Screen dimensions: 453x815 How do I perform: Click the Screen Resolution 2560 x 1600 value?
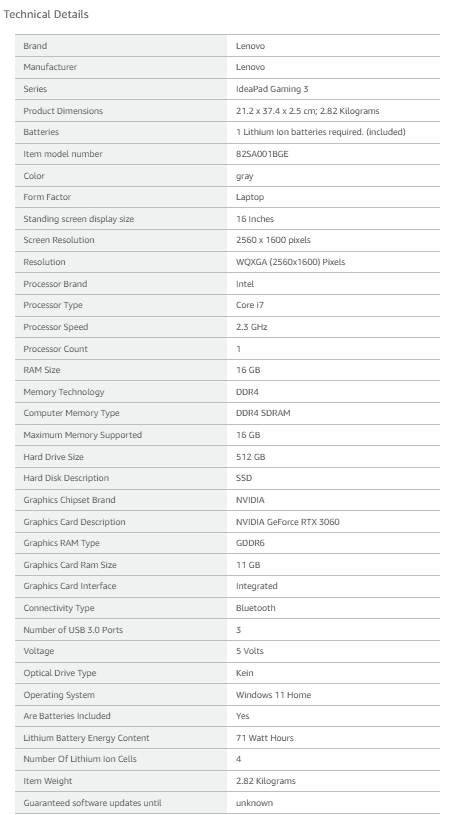click(273, 240)
